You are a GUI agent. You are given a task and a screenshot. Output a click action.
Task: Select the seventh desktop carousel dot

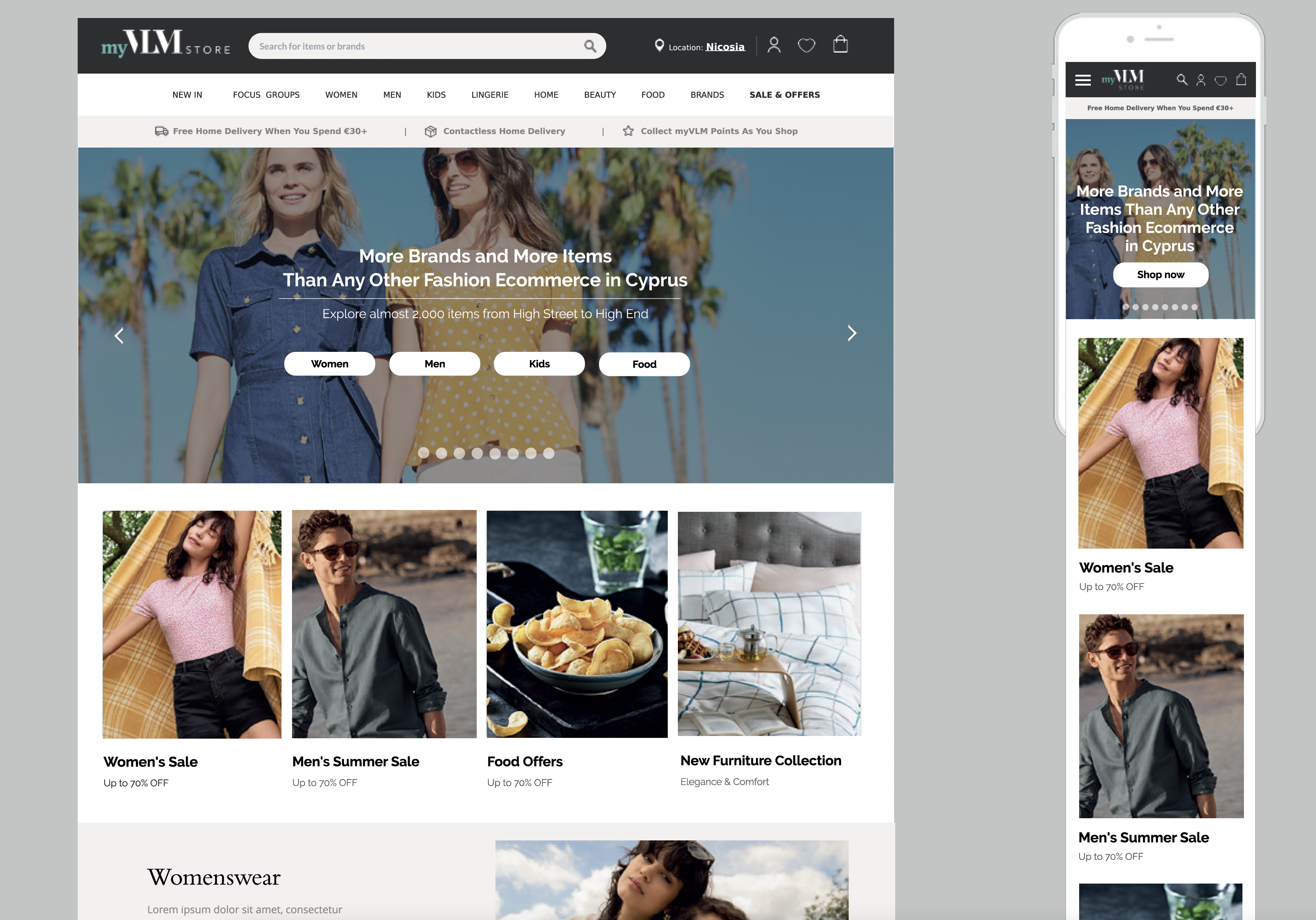tap(531, 453)
